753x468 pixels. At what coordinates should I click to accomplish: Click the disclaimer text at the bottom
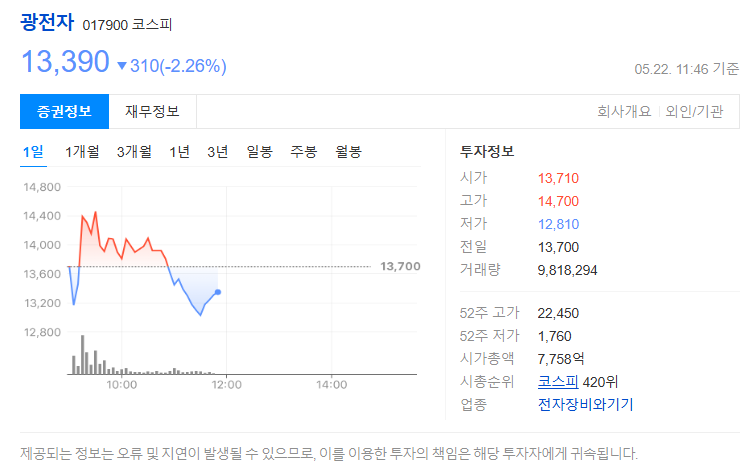point(329,454)
